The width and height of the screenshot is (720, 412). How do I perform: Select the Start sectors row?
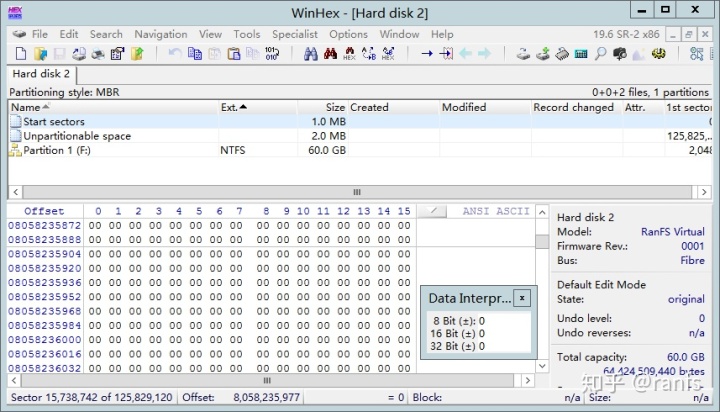(x=360, y=122)
